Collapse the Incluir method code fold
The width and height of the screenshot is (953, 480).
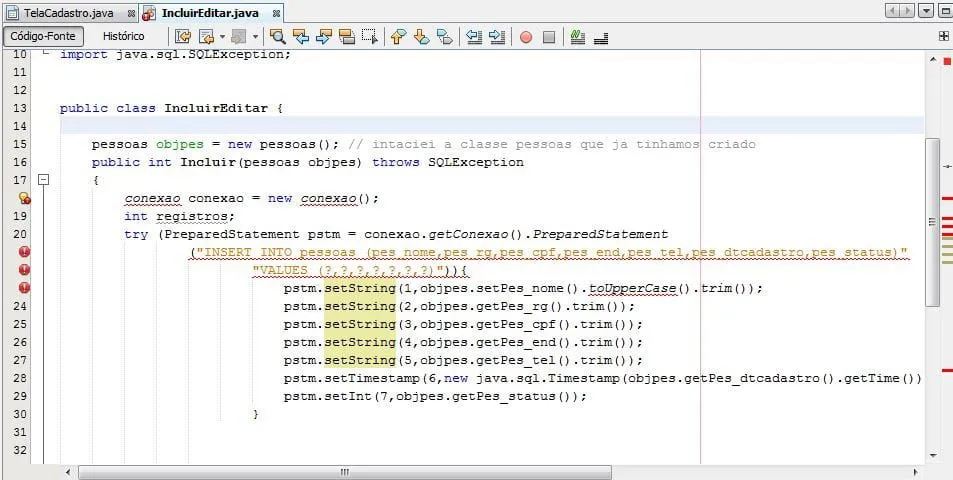[43, 180]
